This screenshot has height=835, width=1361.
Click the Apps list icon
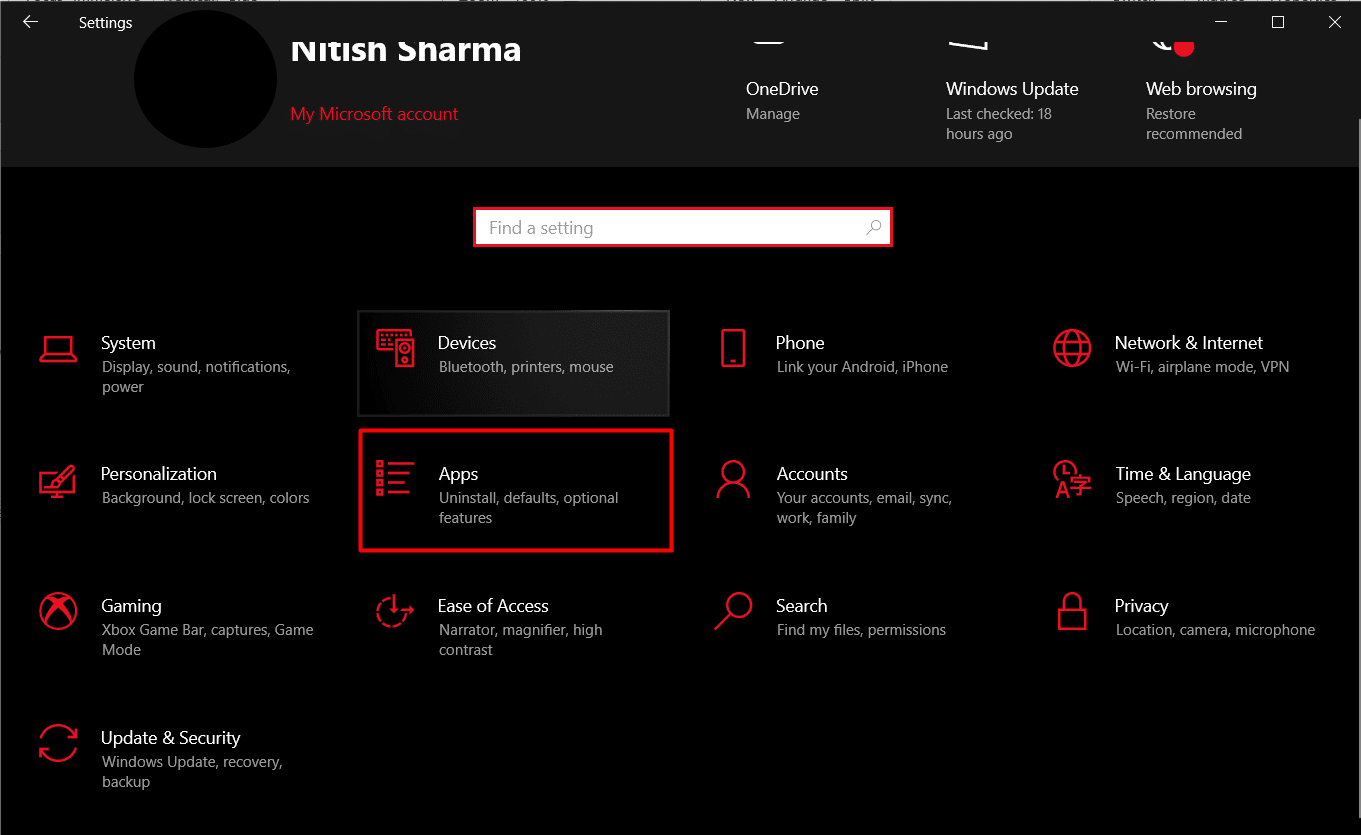coord(395,478)
